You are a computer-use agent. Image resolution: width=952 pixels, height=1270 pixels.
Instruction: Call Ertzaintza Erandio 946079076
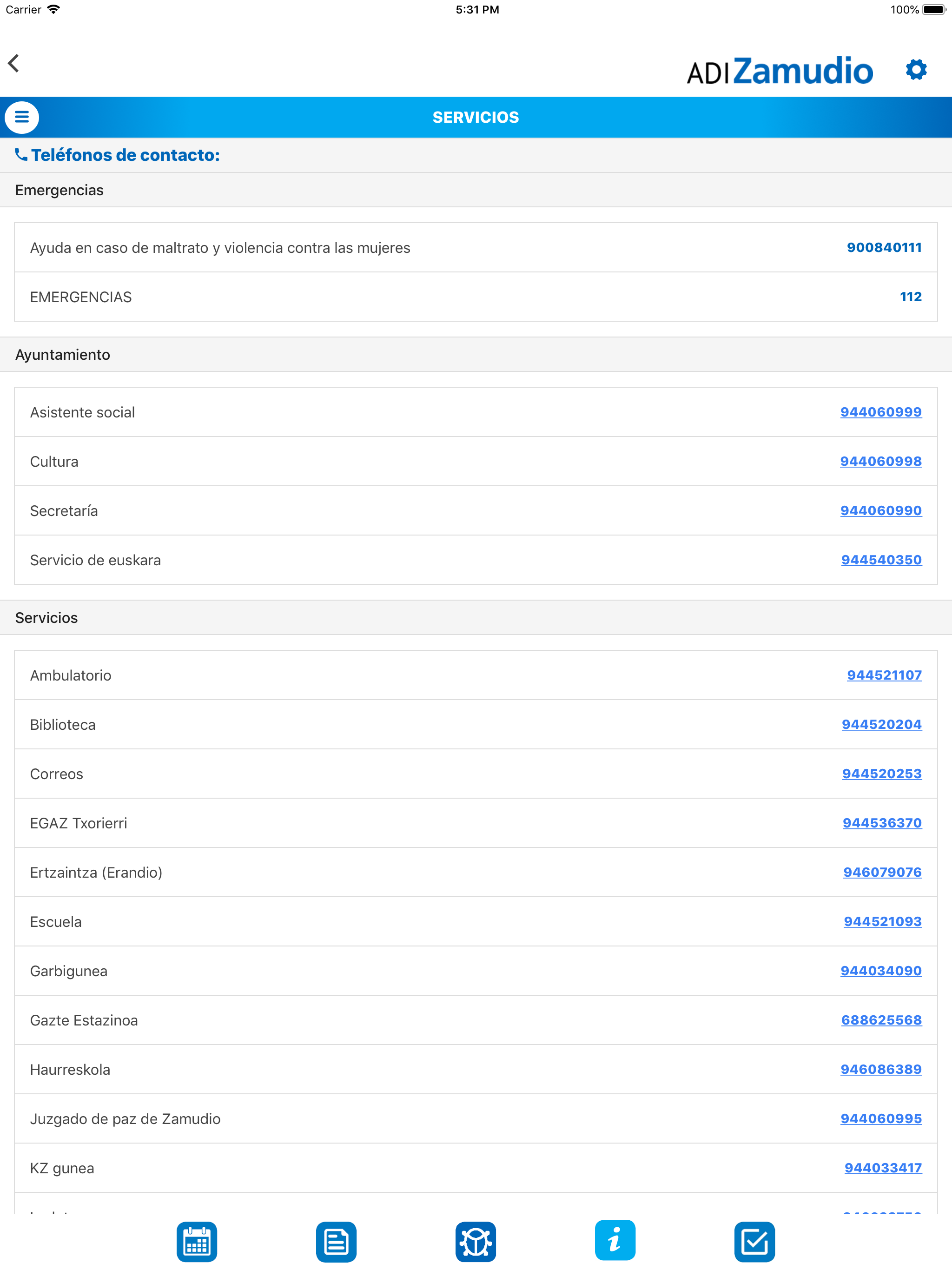[883, 873]
